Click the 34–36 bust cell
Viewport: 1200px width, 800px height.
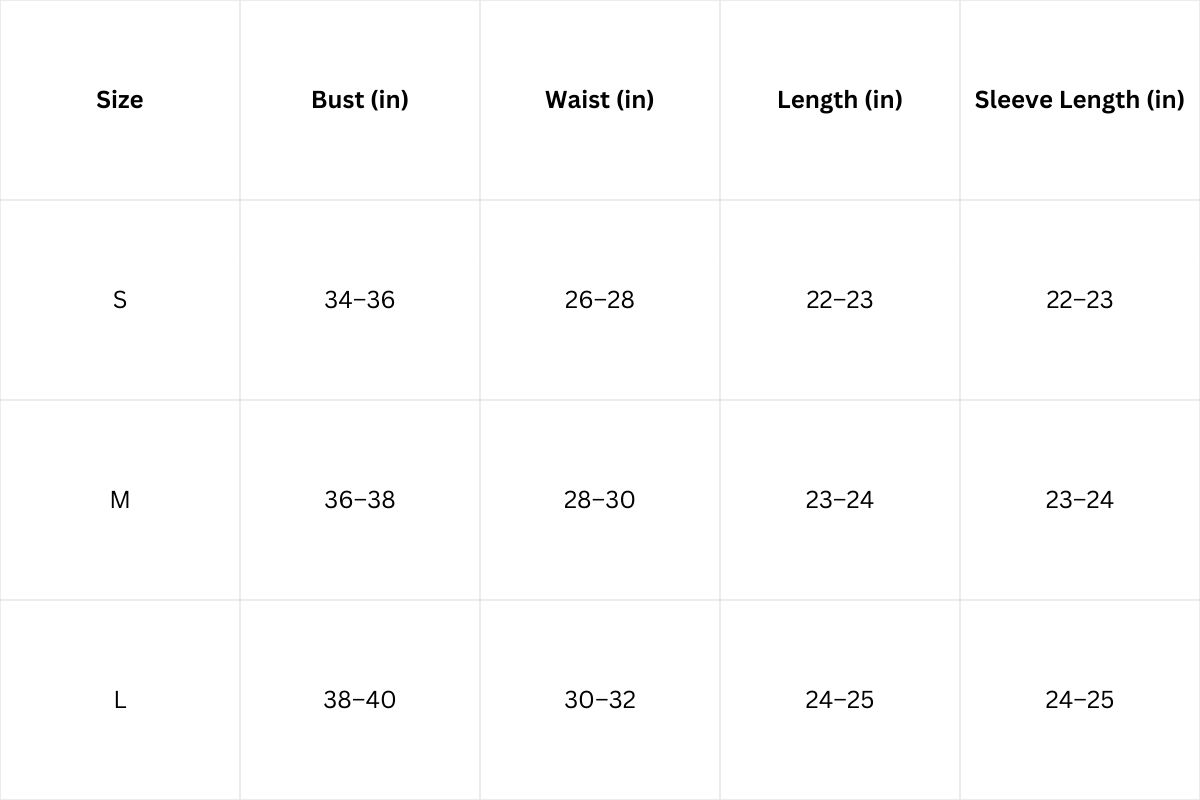(x=360, y=300)
